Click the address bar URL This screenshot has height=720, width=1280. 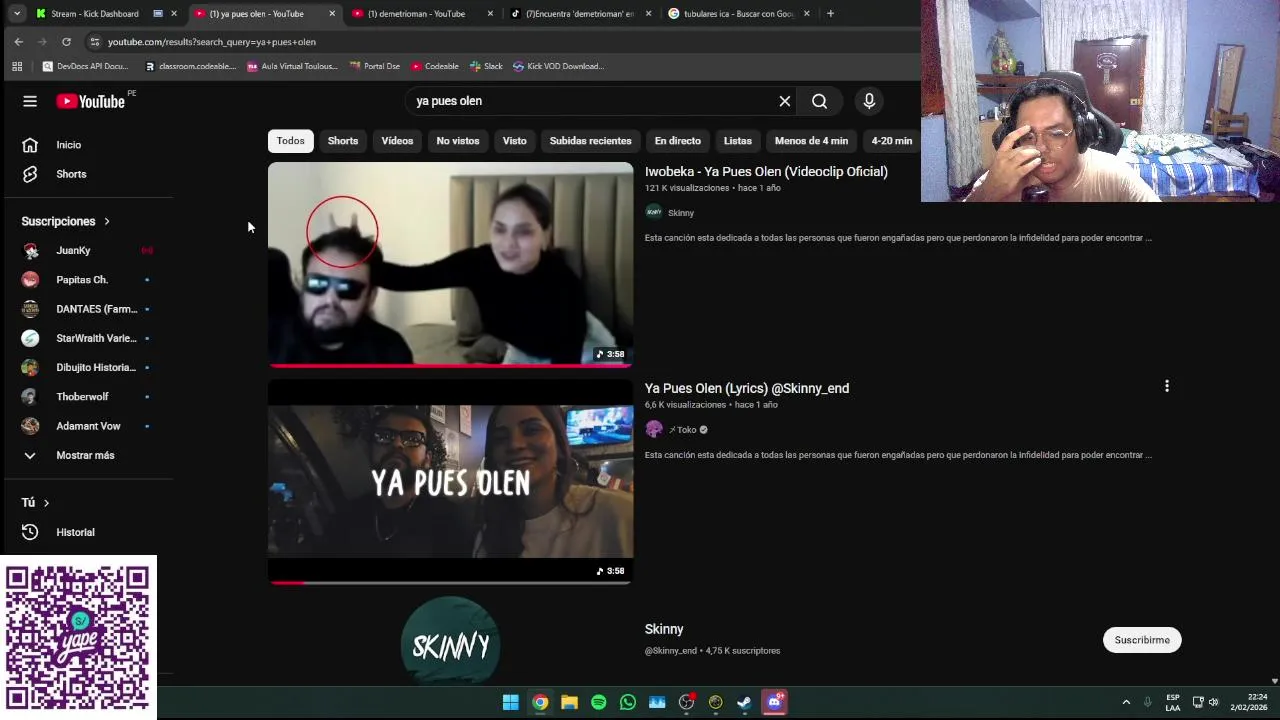tap(212, 42)
